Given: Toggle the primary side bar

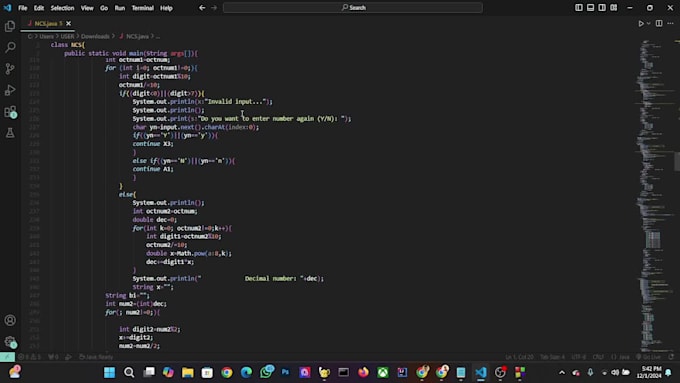Looking at the screenshot, I should coord(579,7).
